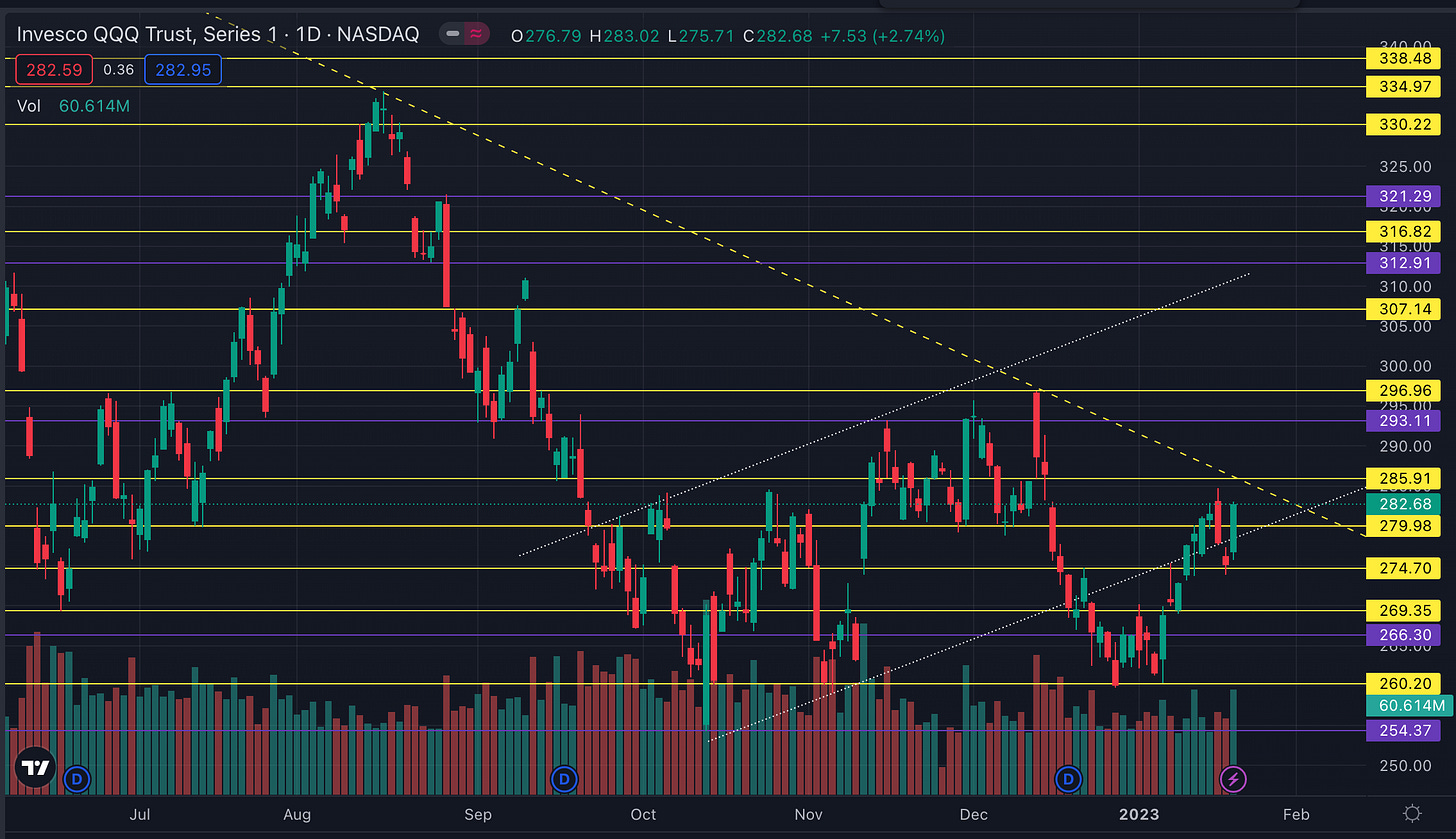Click the Feb label on the time axis
Image resolution: width=1456 pixels, height=839 pixels.
(x=1296, y=814)
